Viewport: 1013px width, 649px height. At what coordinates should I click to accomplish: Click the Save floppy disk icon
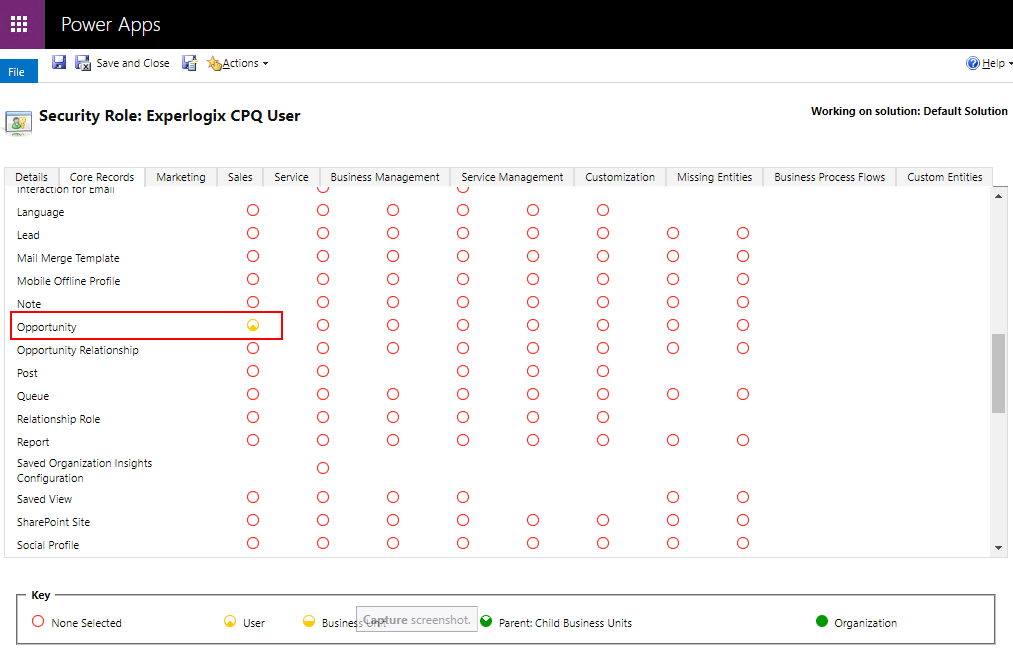click(x=59, y=63)
